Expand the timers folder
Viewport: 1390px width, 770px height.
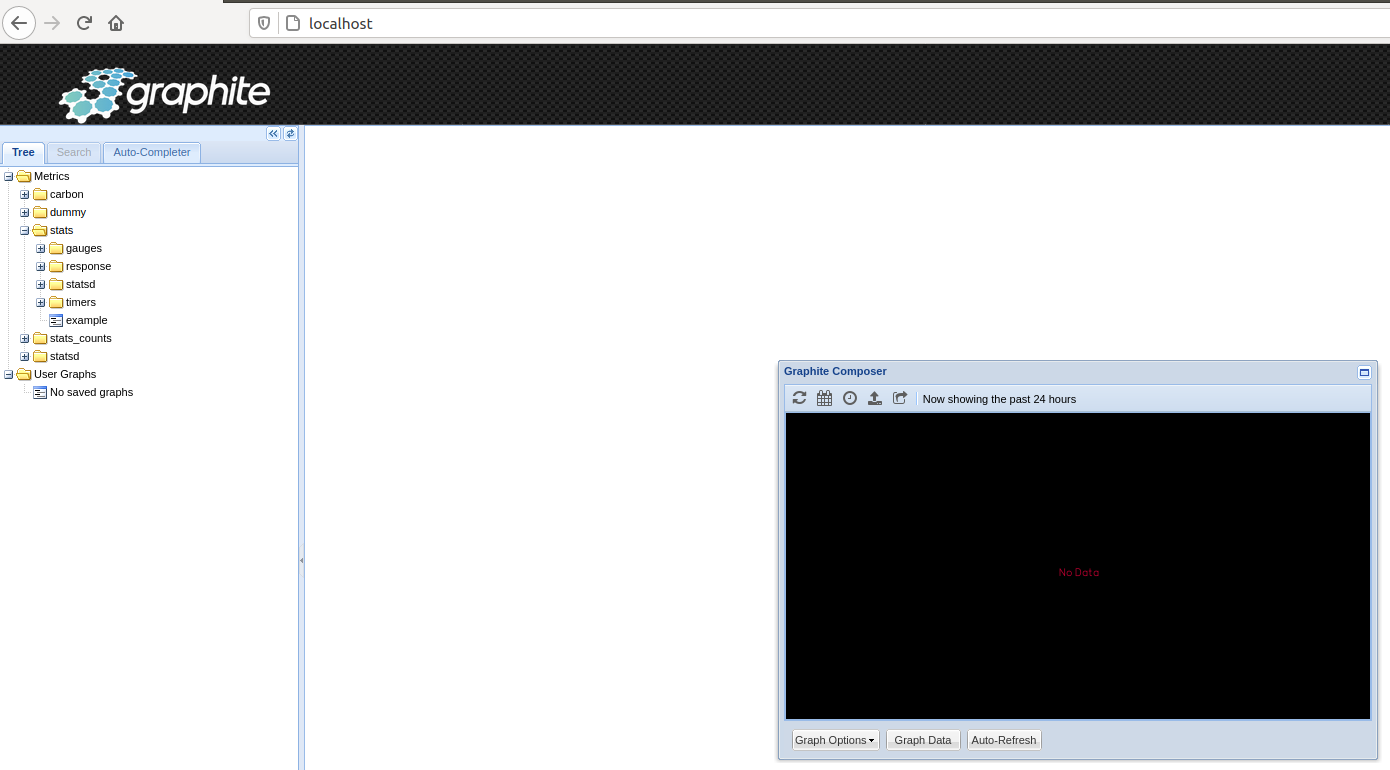pos(41,303)
